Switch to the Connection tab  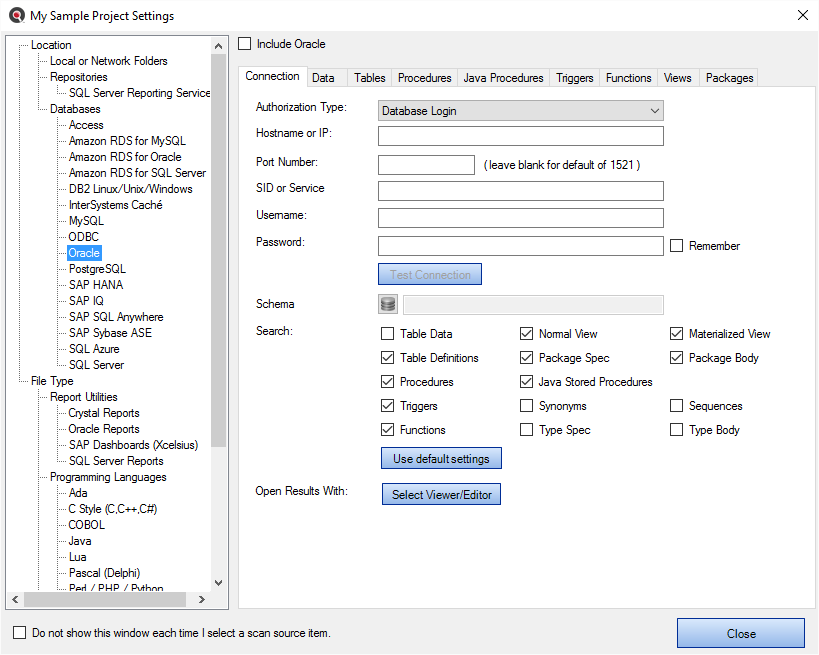272,76
